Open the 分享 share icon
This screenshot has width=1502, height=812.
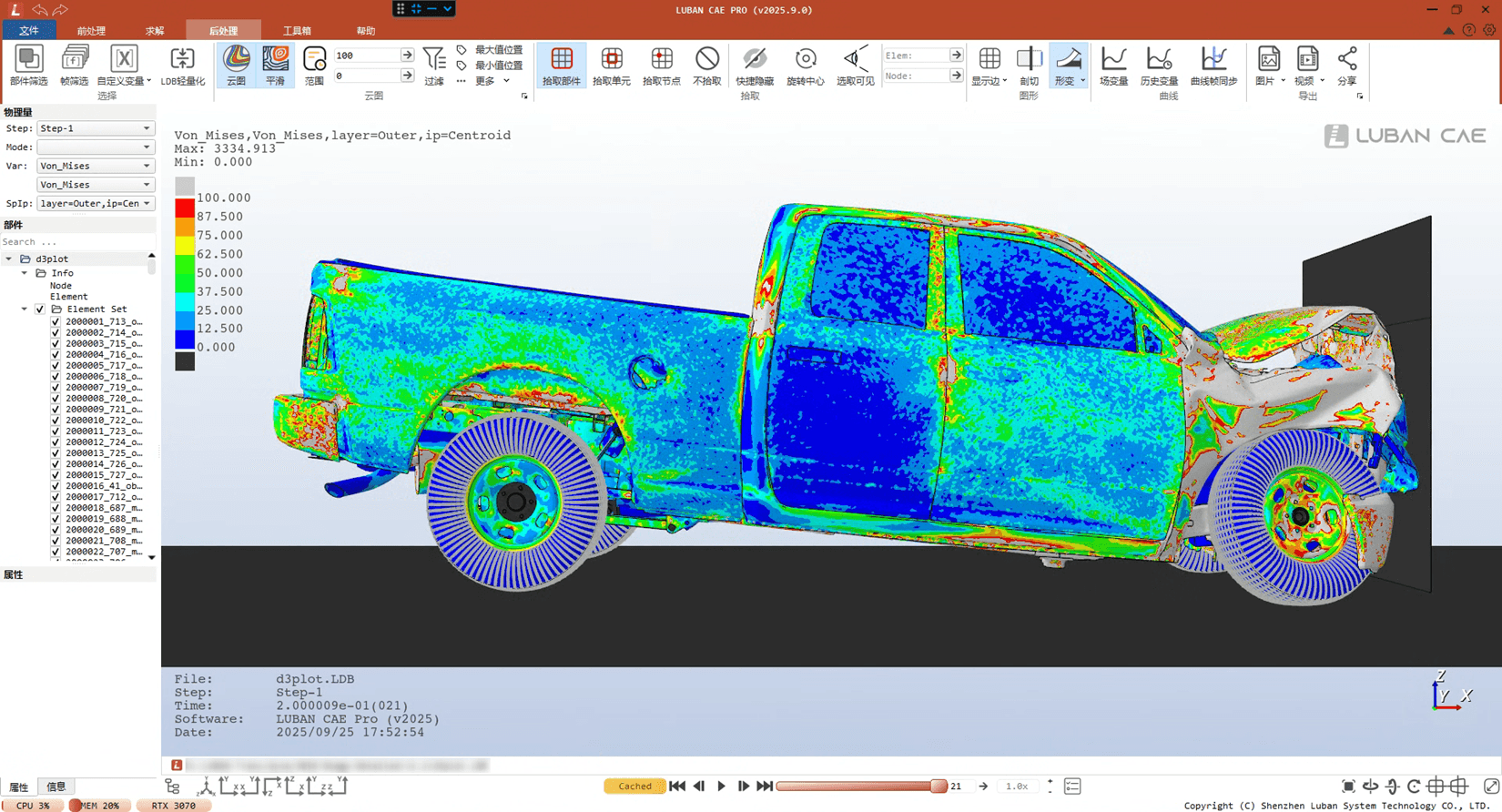pos(1346,65)
